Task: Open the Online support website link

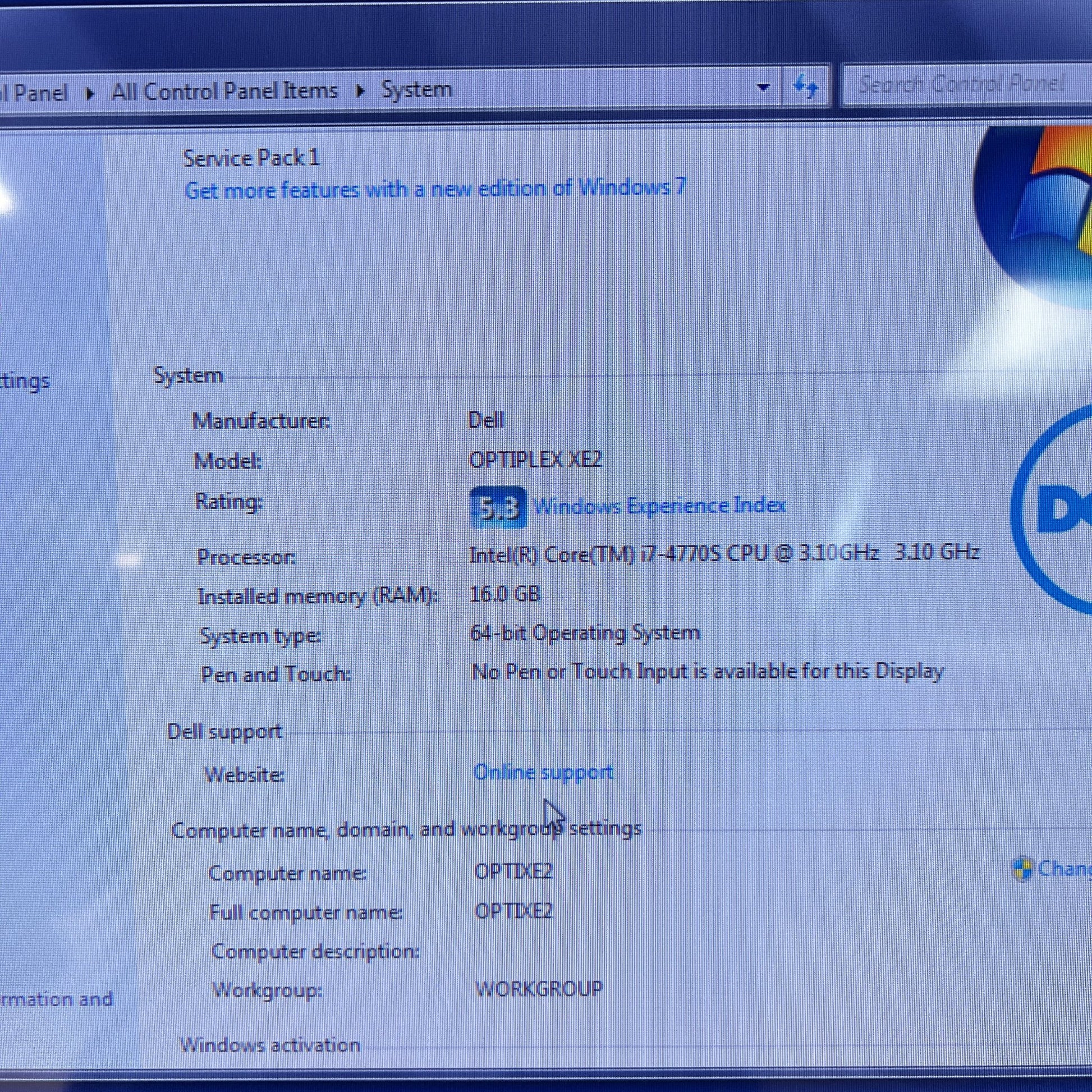Action: click(543, 772)
